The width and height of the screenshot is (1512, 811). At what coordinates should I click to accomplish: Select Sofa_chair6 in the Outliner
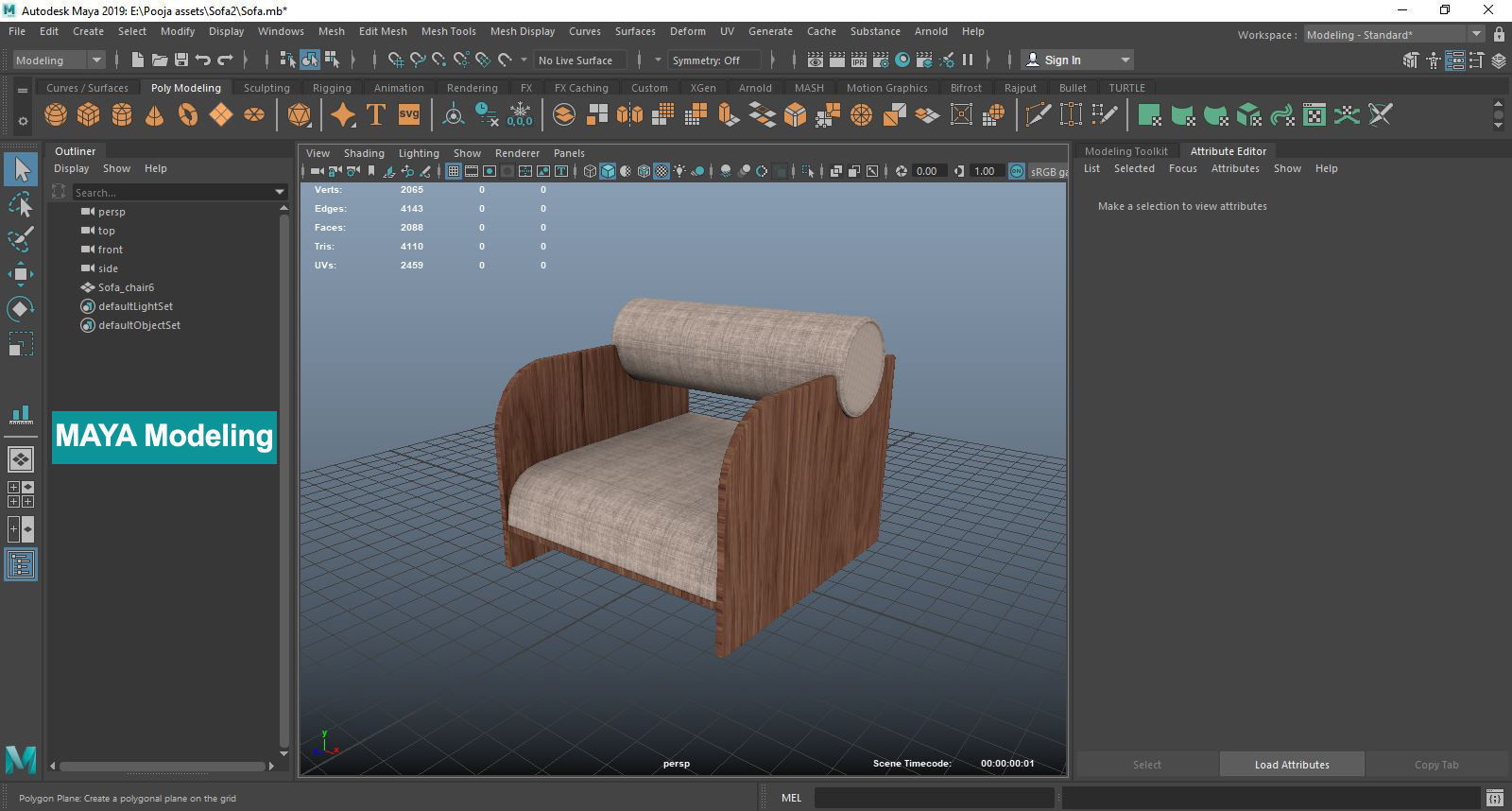126,287
